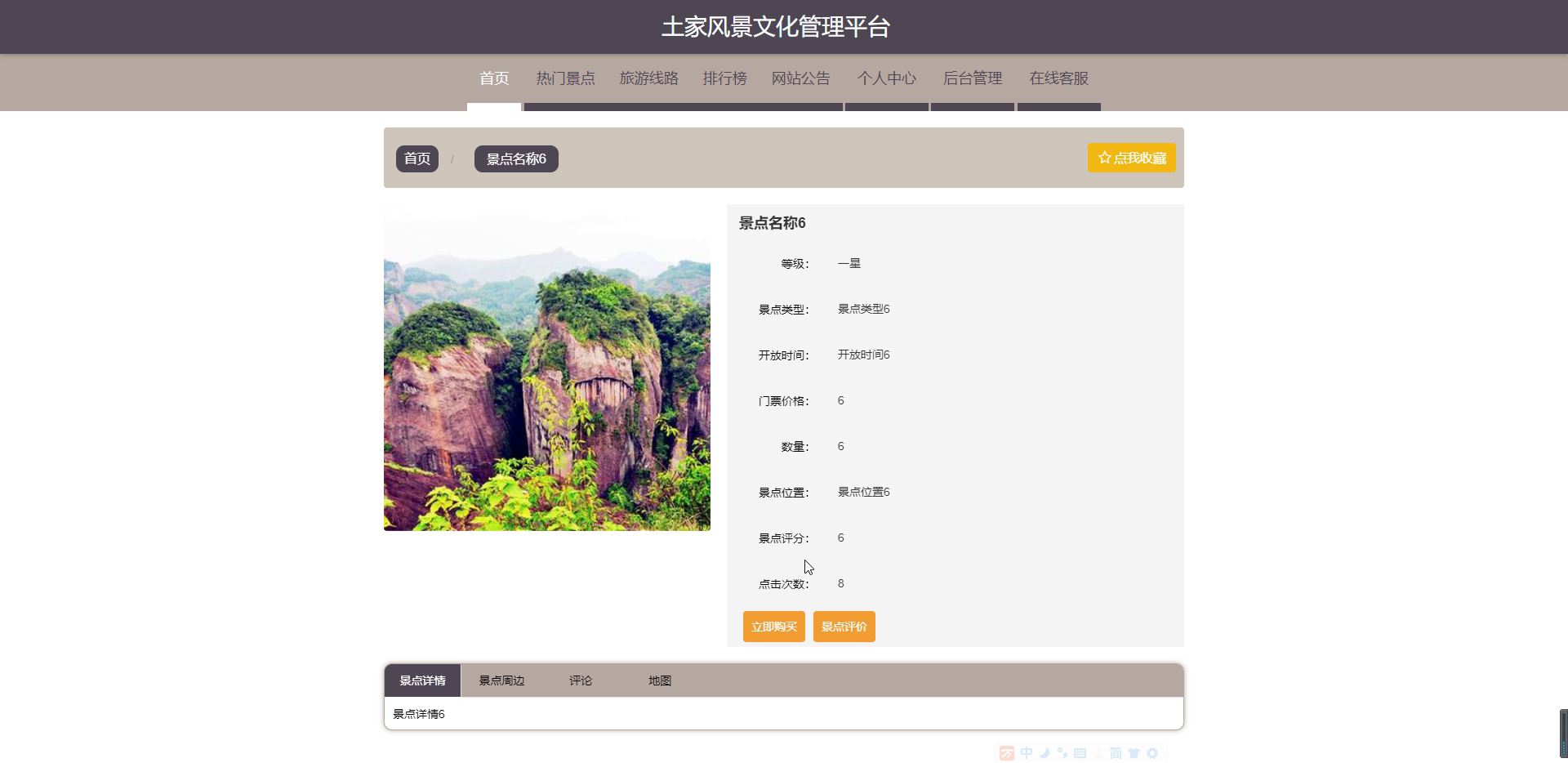Toggle the 中 Chinese input mode icon
This screenshot has width=1568, height=763.
coord(1027,753)
